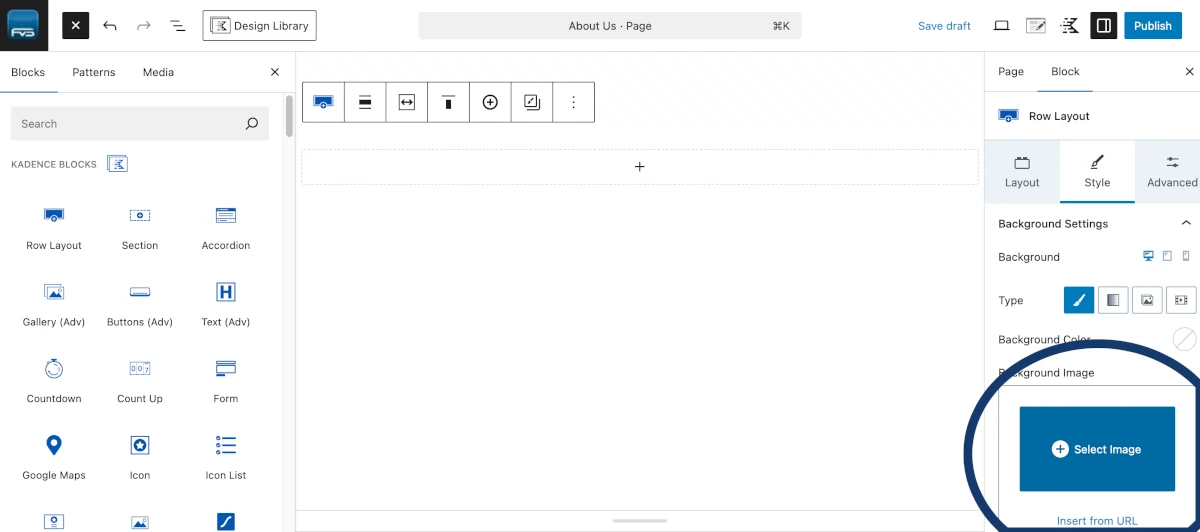Choose video background type

coord(1181,300)
